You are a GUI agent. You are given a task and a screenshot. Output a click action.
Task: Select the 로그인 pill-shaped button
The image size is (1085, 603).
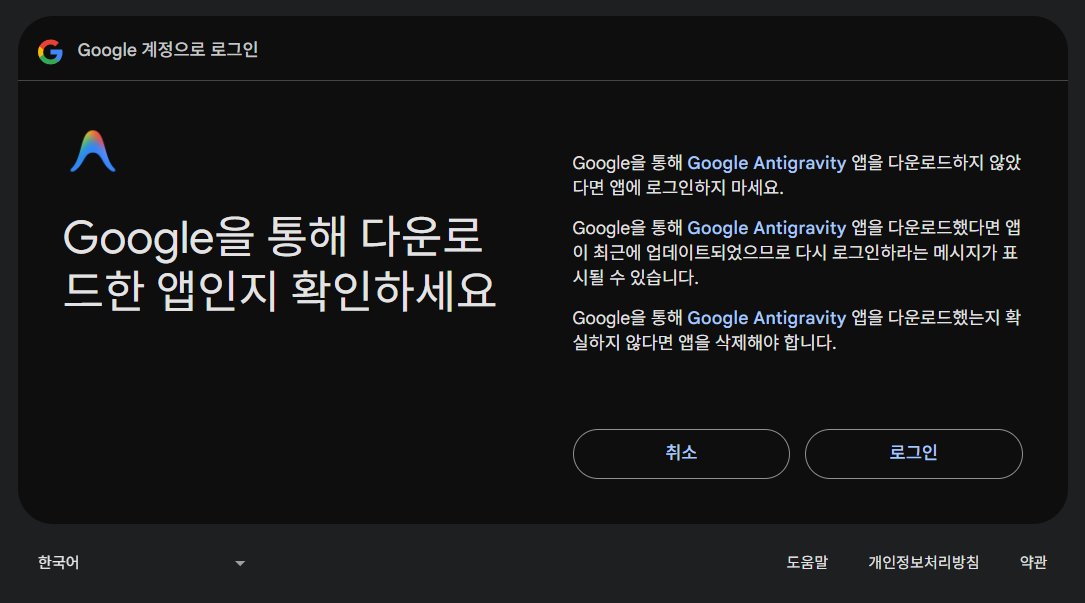[913, 454]
